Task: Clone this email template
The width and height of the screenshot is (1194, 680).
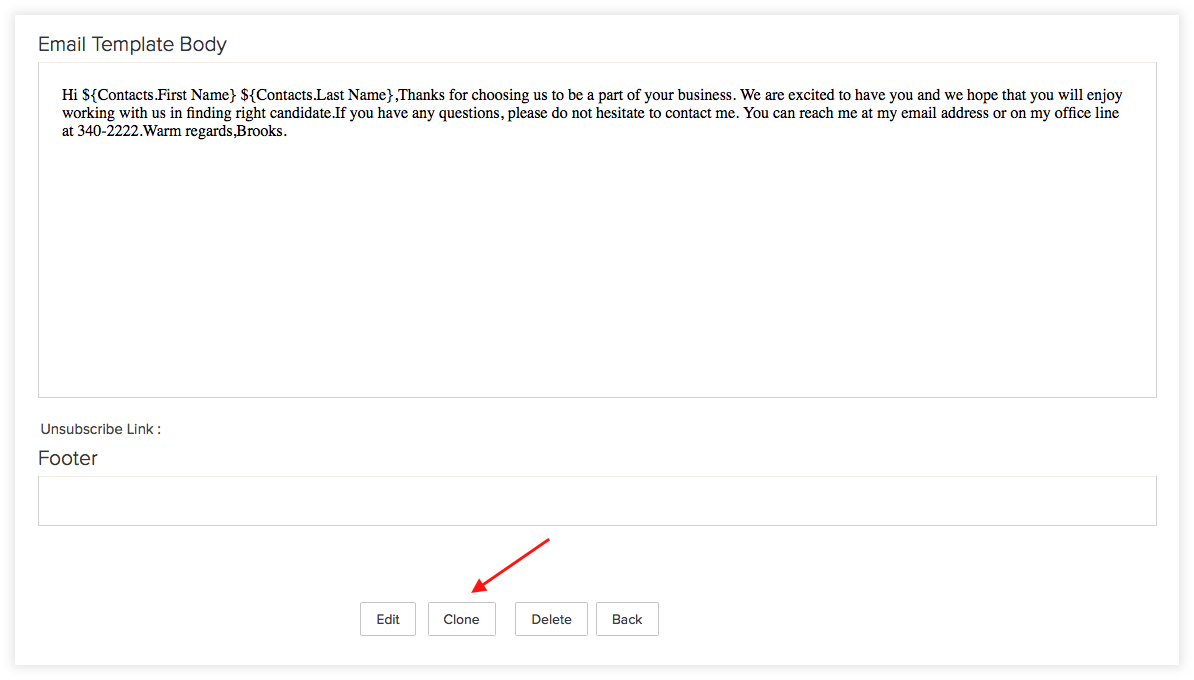Action: click(461, 619)
